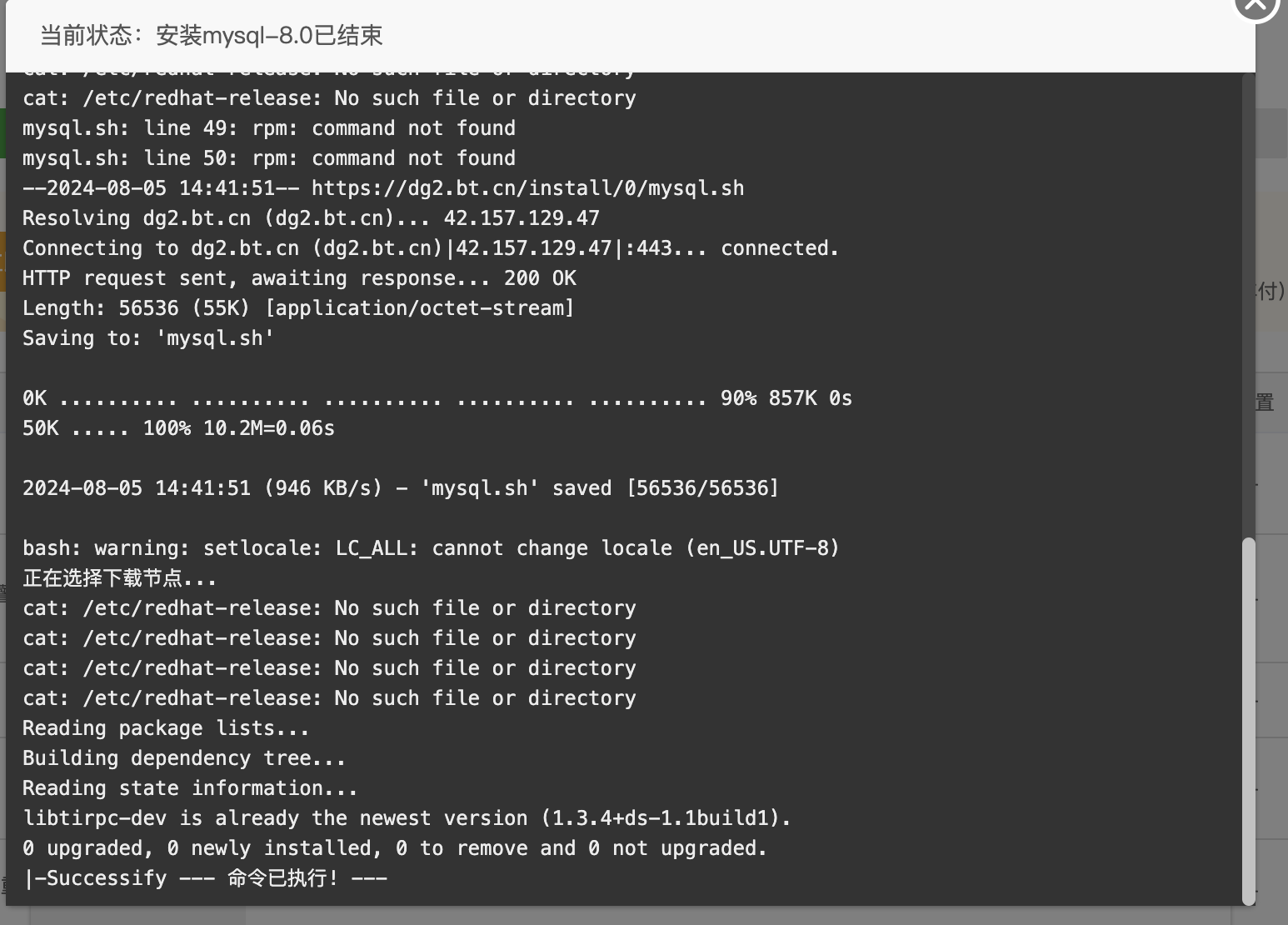Click the "Saving to: 'mysql.sh'" line
Viewport: 1288px width, 925px height.
[x=148, y=338]
